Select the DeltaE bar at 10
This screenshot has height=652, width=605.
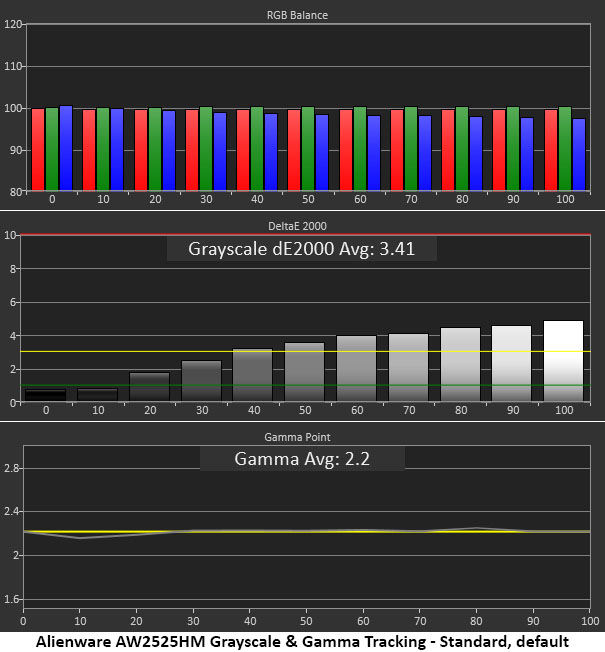coord(98,395)
